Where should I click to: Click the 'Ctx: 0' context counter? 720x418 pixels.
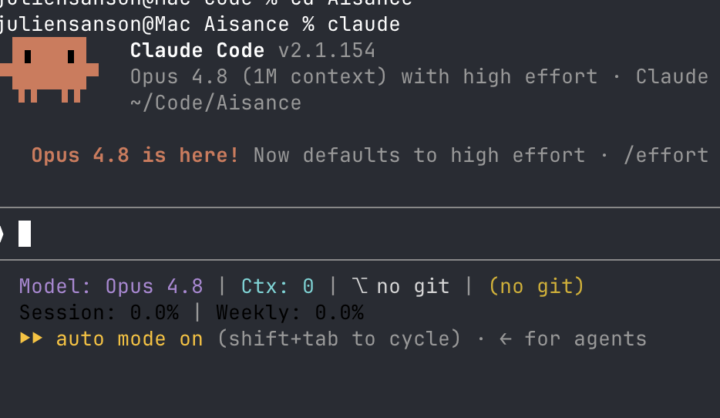tap(277, 286)
